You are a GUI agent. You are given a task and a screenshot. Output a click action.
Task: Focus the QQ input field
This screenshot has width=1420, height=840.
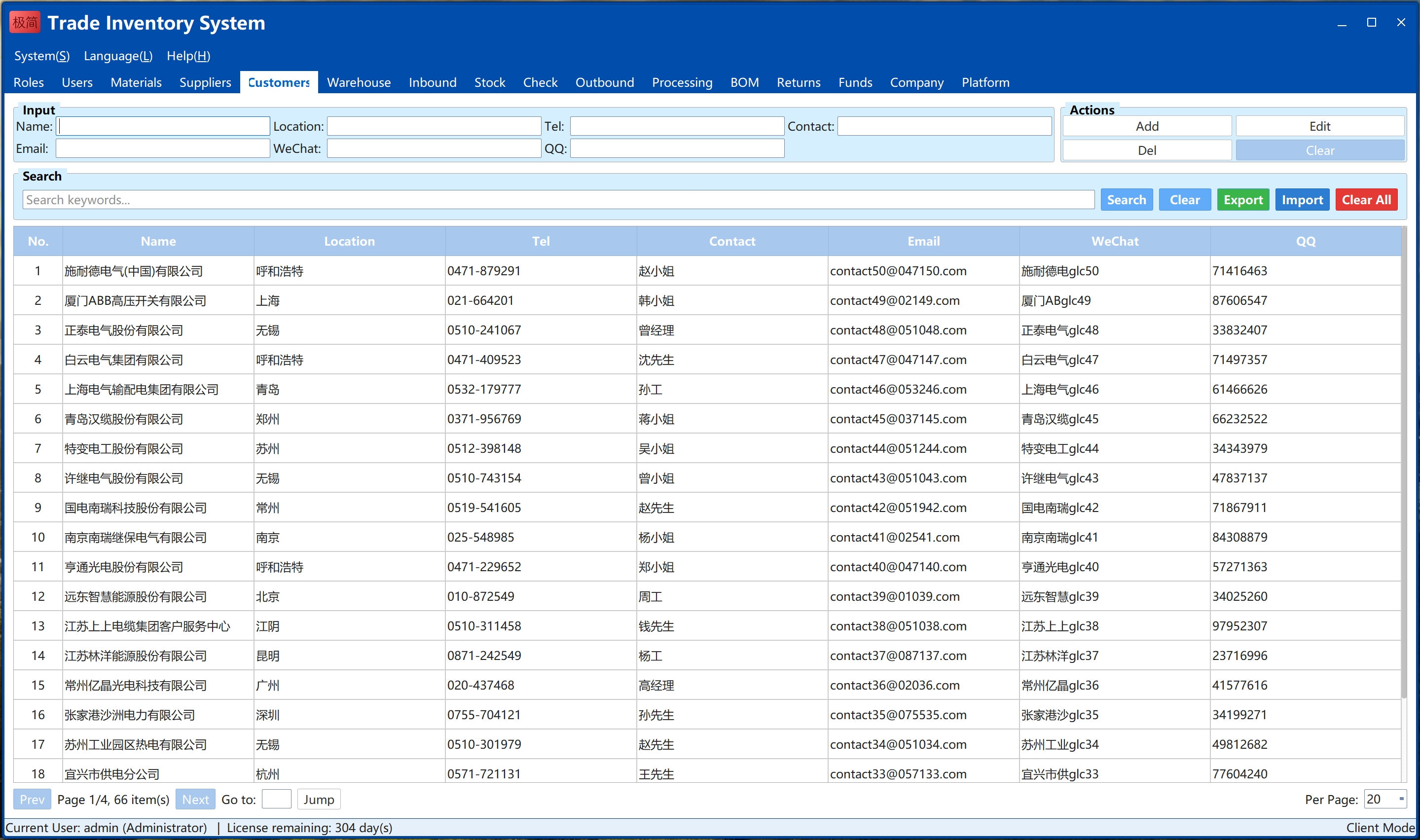[677, 149]
